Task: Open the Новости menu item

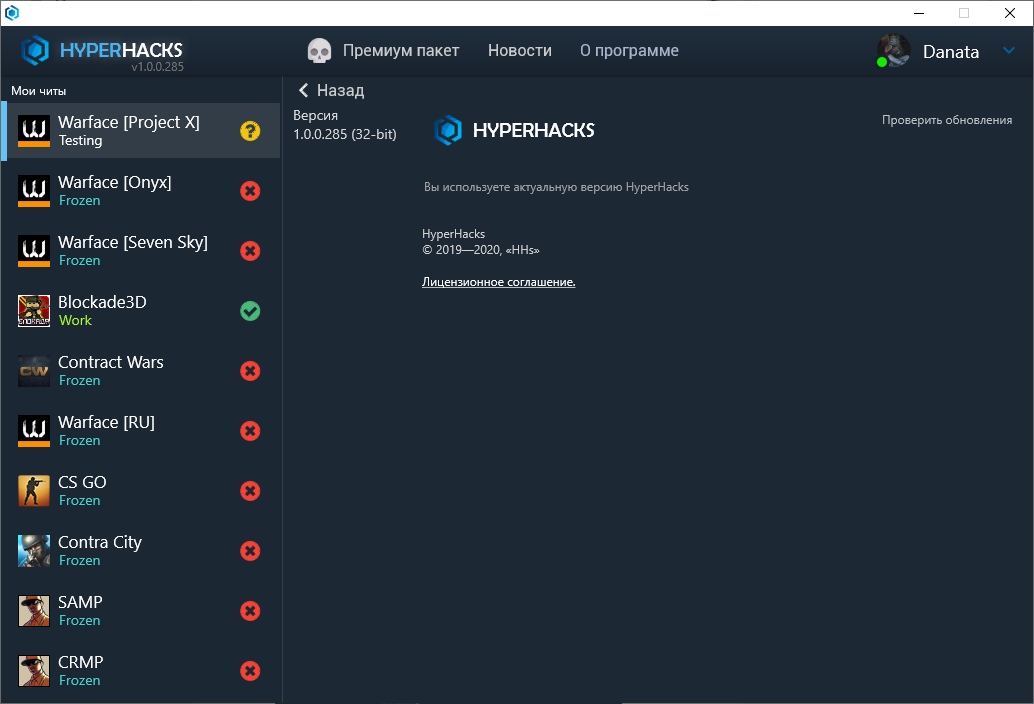Action: 519,51
